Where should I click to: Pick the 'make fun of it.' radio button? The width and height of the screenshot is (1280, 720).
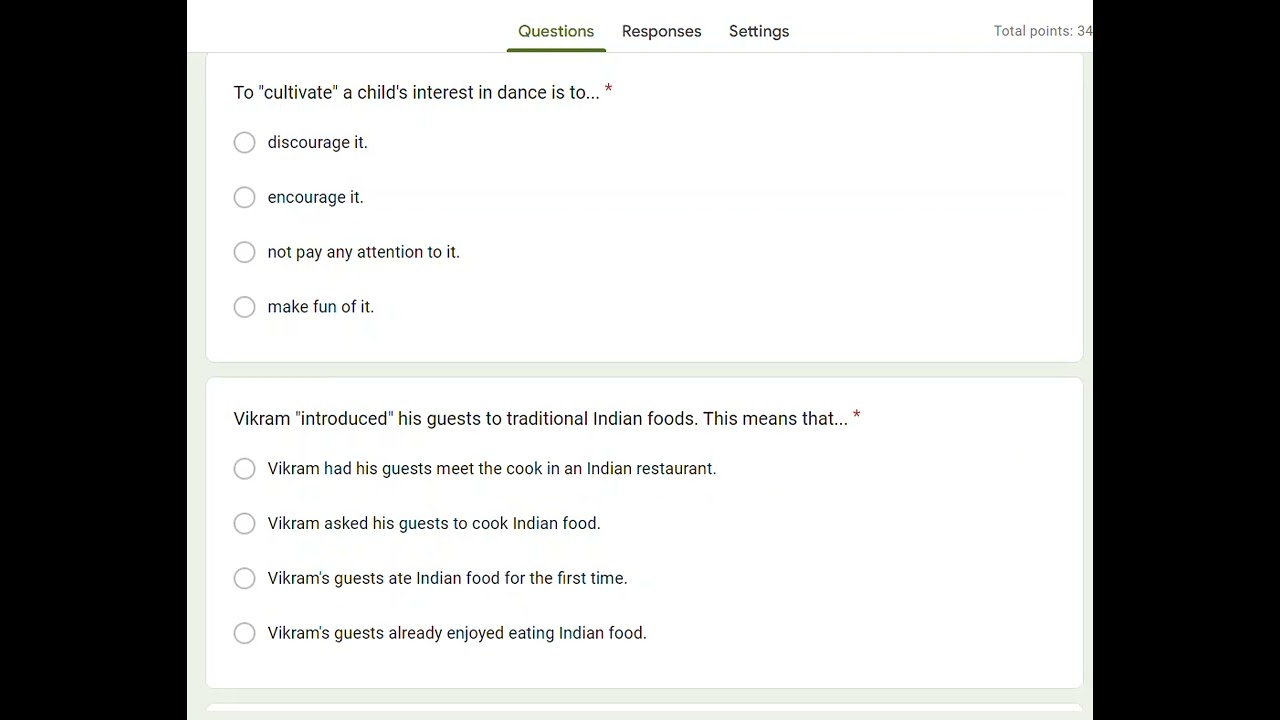click(245, 307)
